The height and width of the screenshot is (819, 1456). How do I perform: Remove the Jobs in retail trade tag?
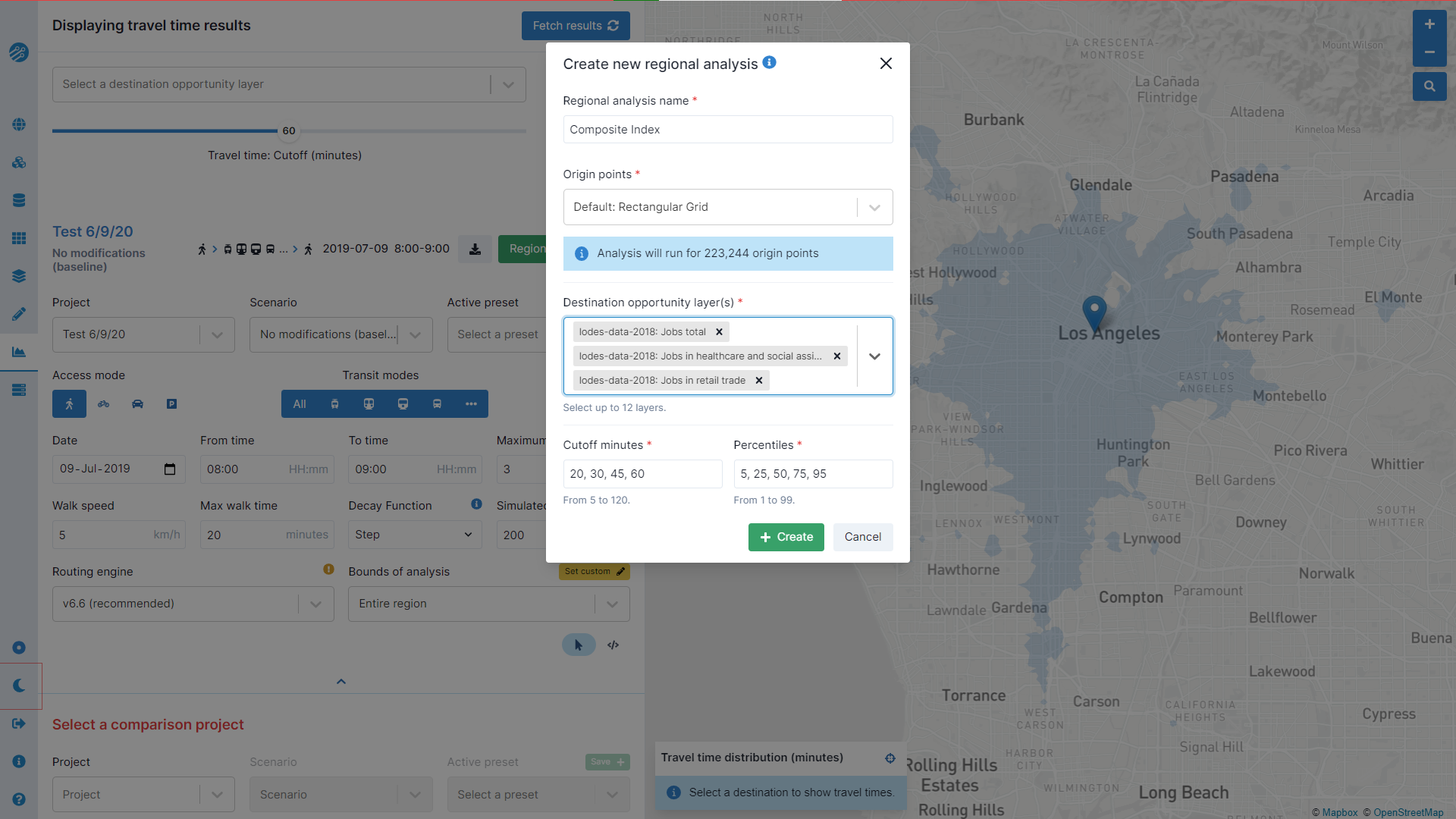[758, 380]
